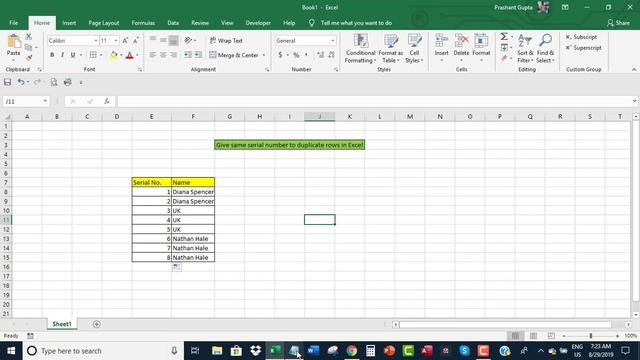Image resolution: width=640 pixels, height=360 pixels.
Task: Apply Subscript from Custom Group
Action: click(581, 37)
